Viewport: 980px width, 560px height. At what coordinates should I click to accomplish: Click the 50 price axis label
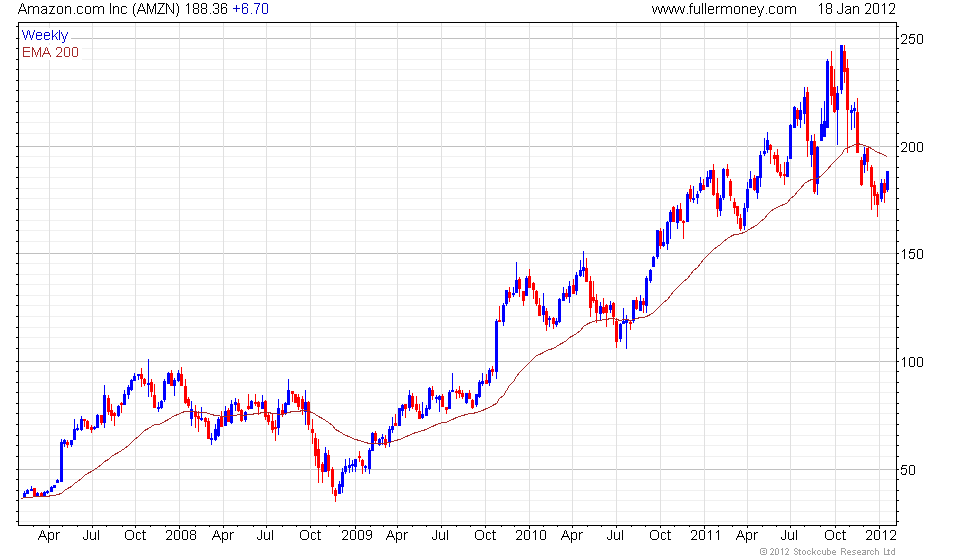pos(908,470)
